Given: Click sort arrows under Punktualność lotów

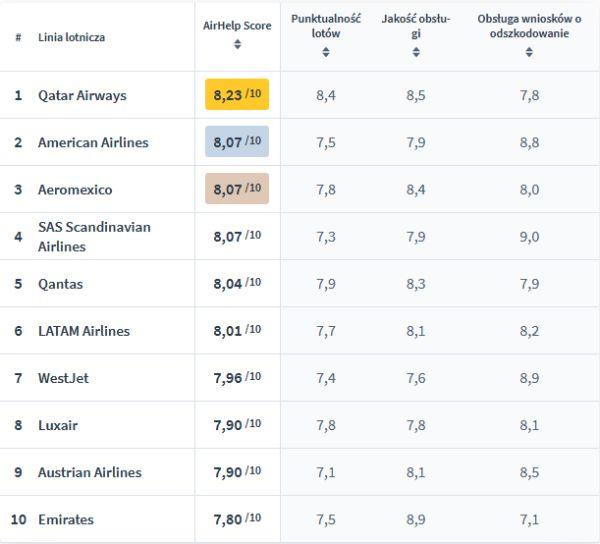Looking at the screenshot, I should [325, 52].
